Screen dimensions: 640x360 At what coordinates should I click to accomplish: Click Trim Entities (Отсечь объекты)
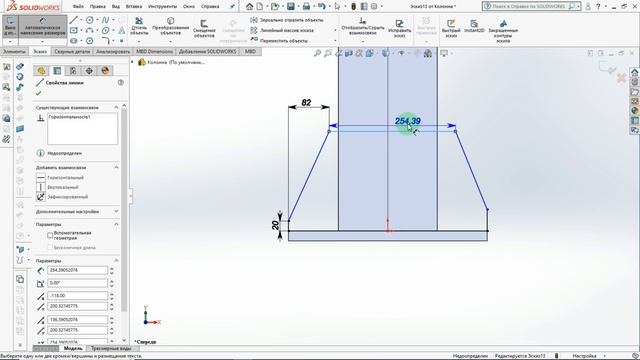(139, 27)
